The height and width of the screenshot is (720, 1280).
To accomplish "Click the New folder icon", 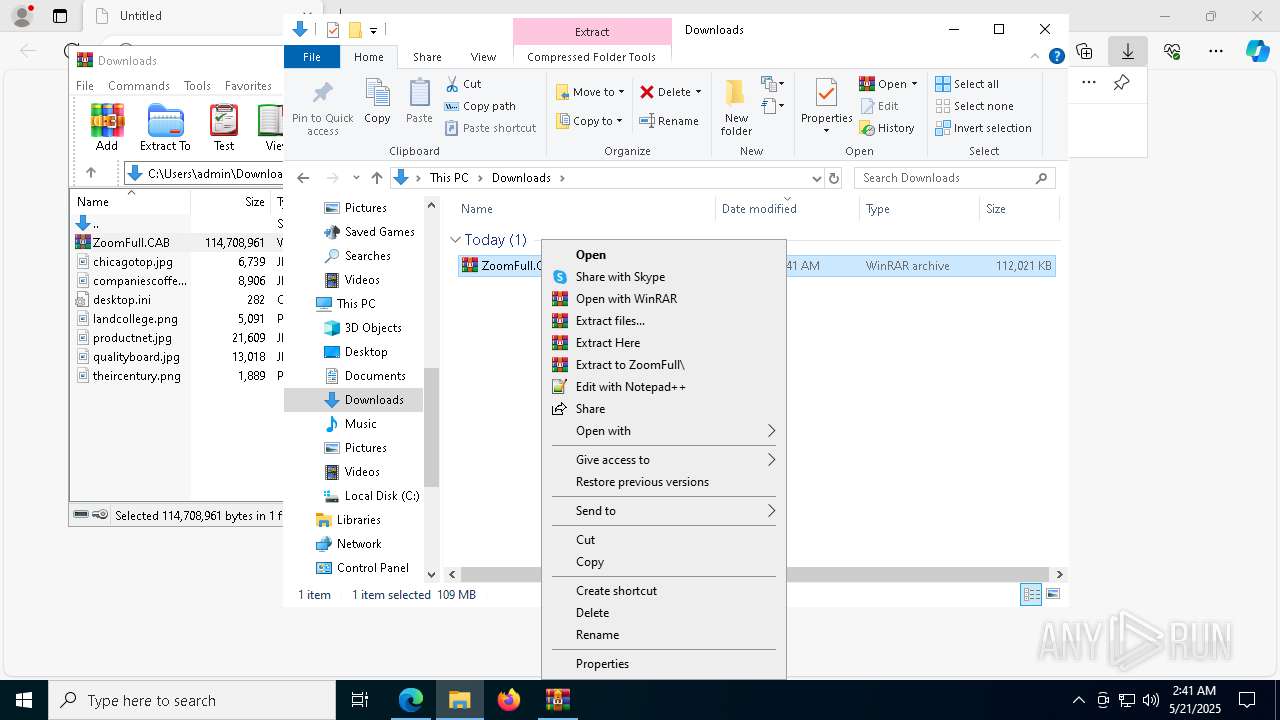I will pyautogui.click(x=736, y=108).
